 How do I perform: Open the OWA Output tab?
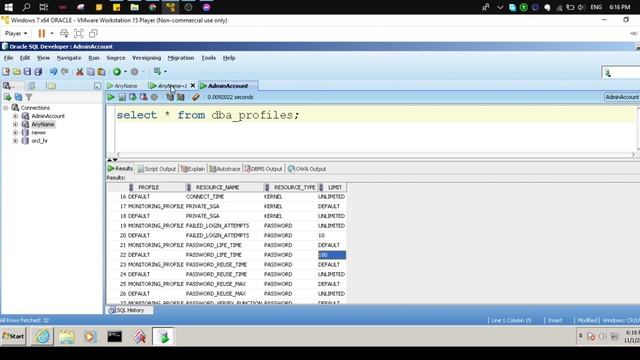[x=307, y=169]
